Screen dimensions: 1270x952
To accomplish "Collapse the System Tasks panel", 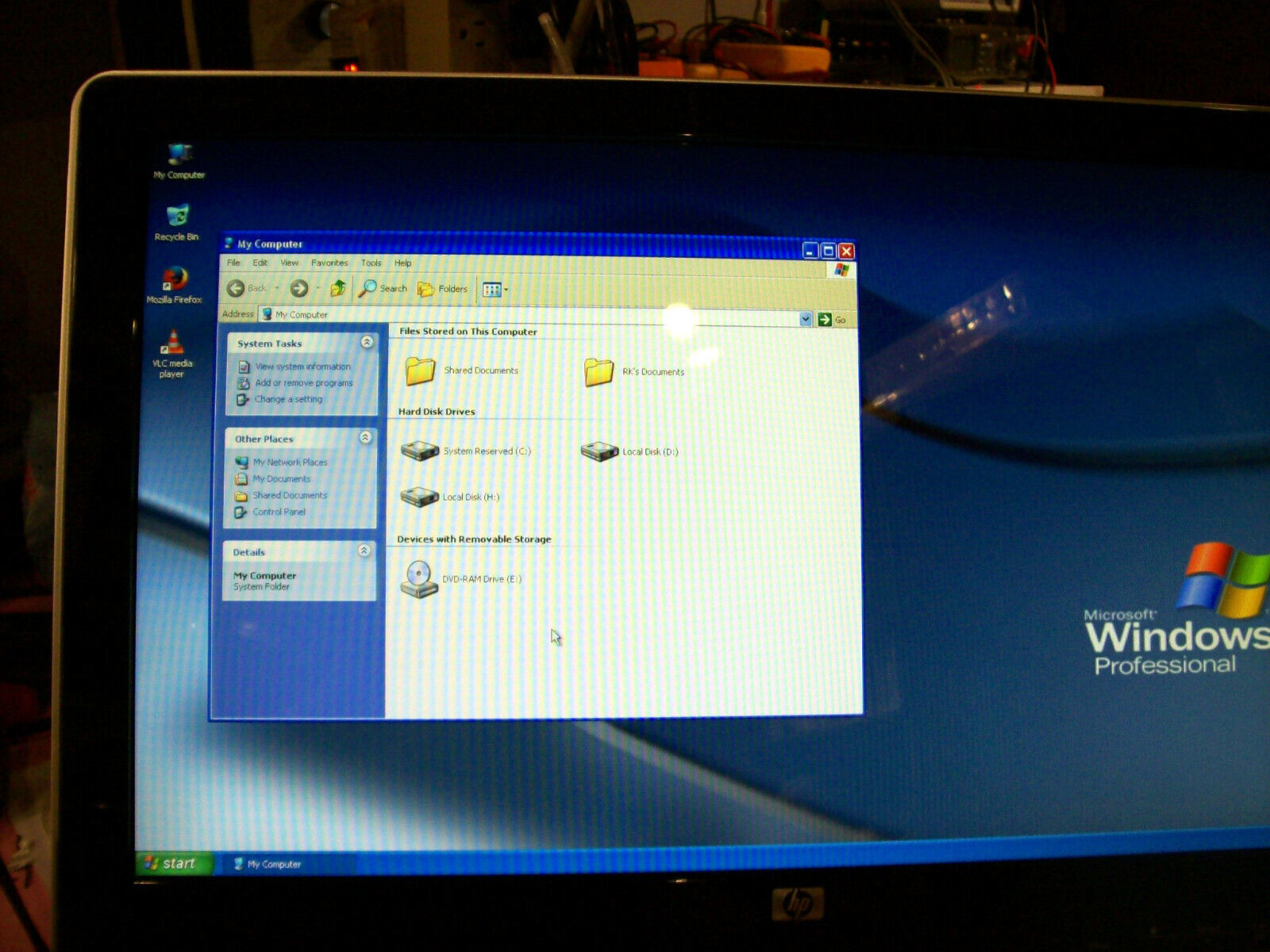I will 367,342.
